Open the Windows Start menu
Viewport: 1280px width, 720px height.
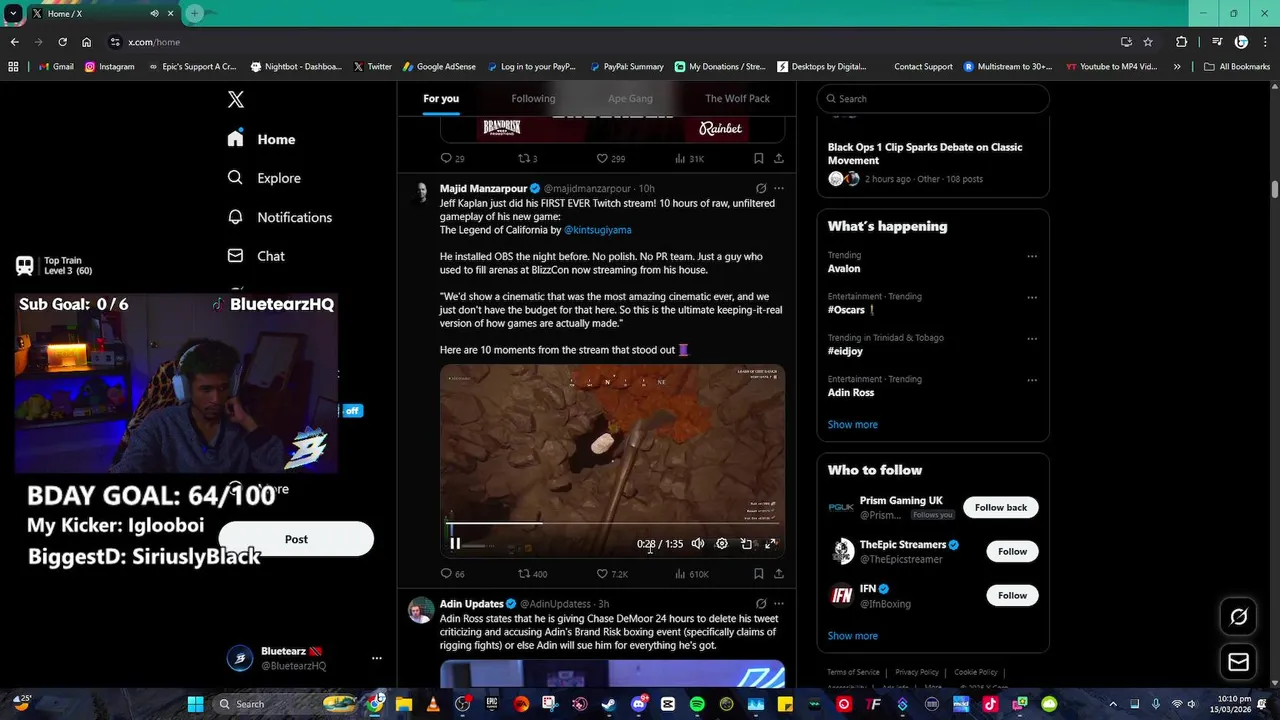click(195, 704)
